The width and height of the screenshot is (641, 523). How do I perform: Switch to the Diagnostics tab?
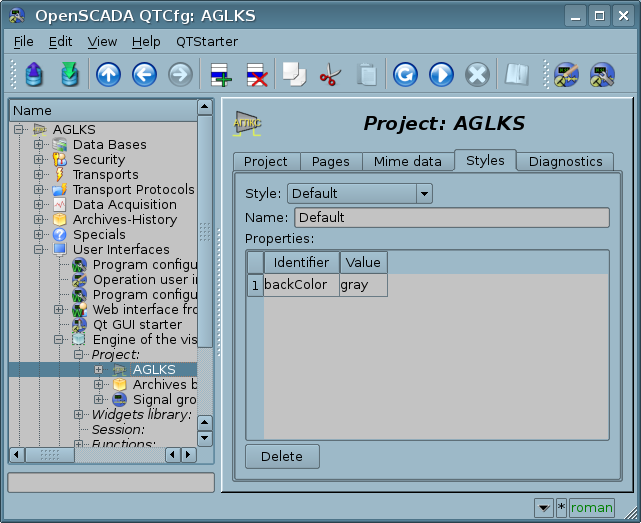[x=565, y=162]
